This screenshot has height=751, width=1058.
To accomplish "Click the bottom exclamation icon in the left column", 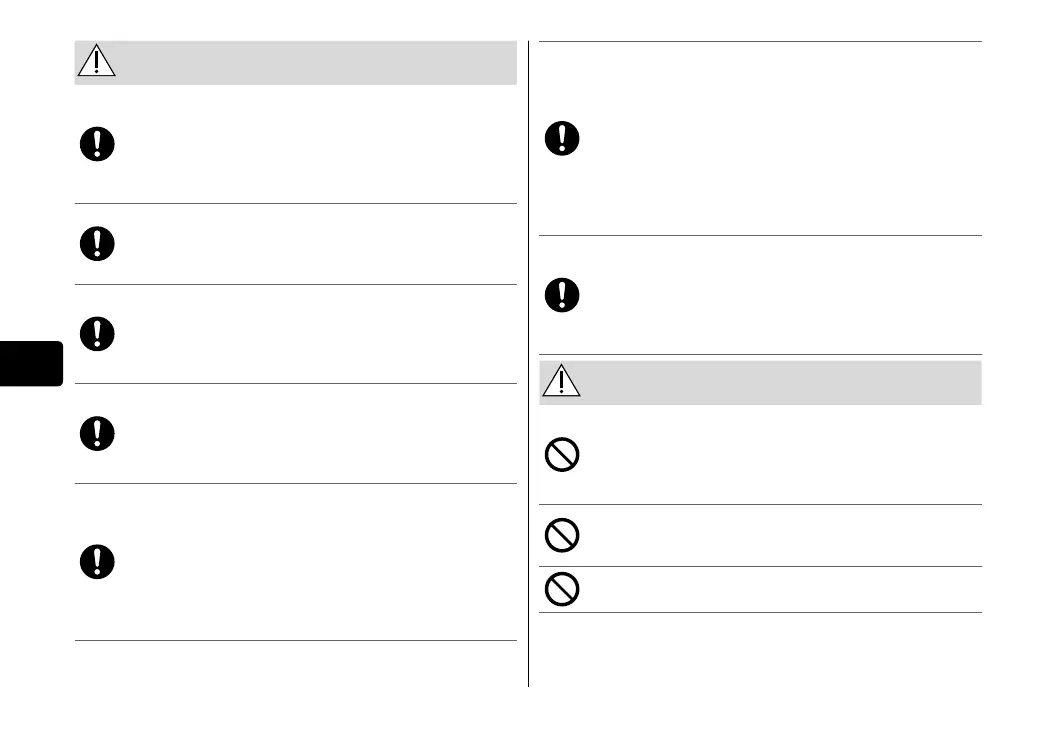I will (97, 562).
